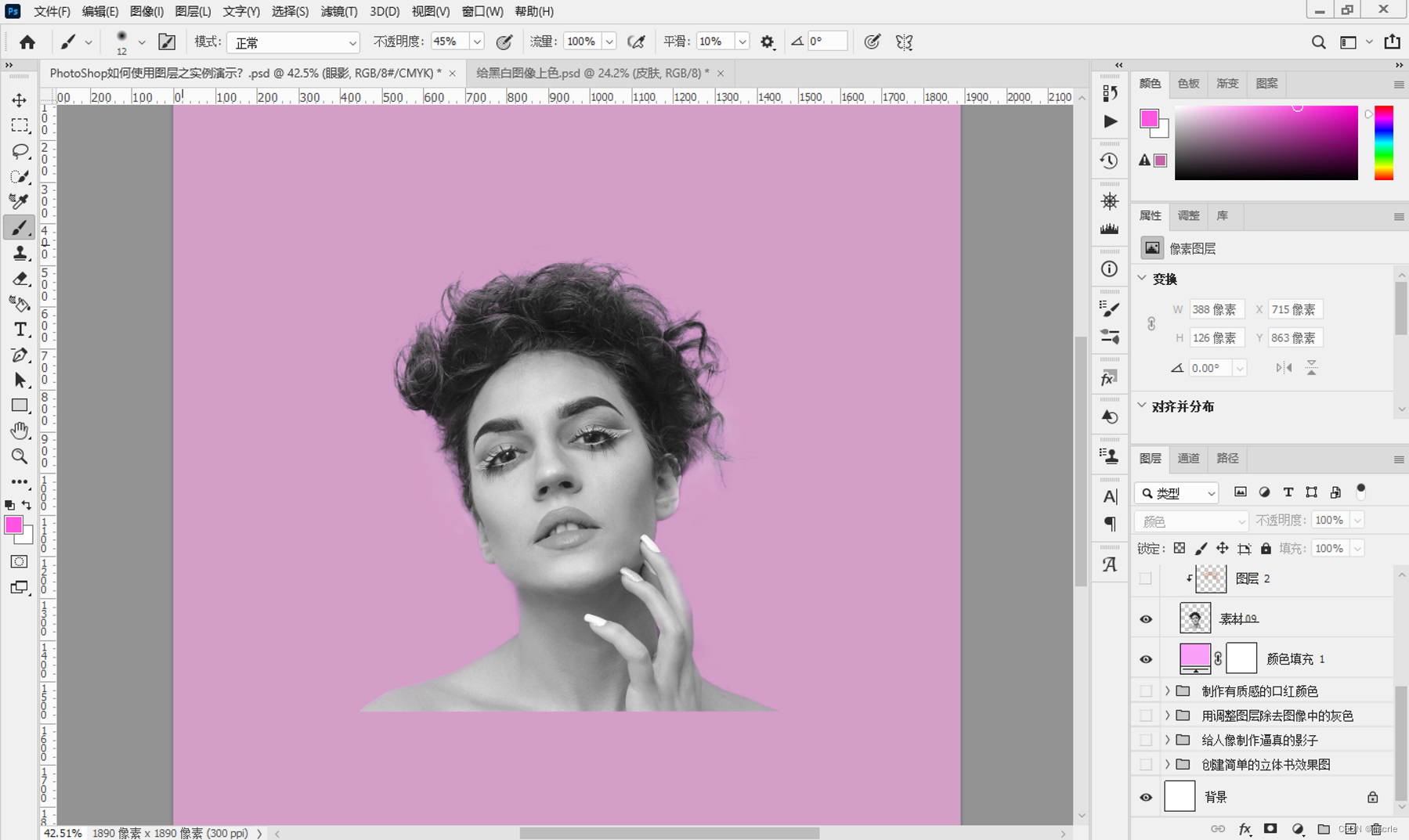Click the Home icon in options bar
Image resolution: width=1409 pixels, height=840 pixels.
[27, 41]
